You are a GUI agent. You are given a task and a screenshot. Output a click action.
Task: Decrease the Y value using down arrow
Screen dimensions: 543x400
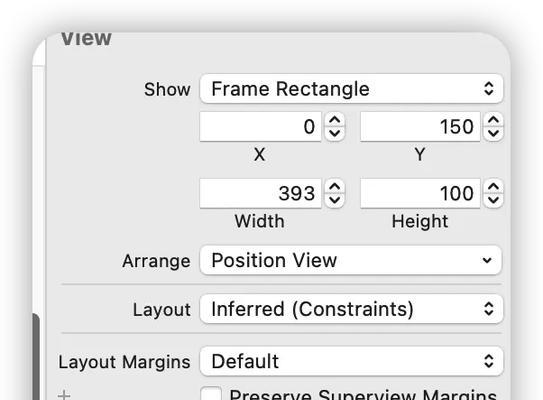click(x=493, y=133)
